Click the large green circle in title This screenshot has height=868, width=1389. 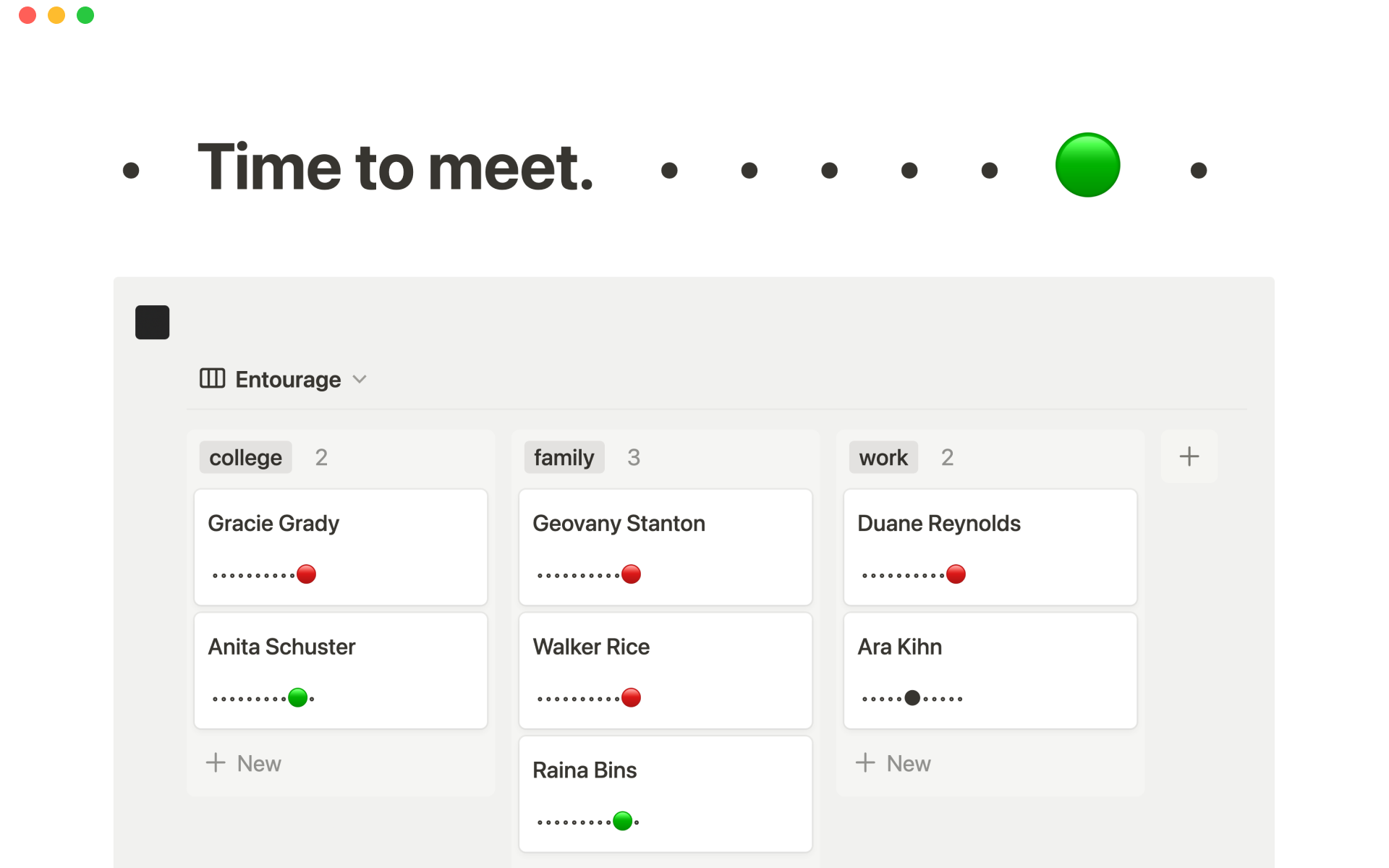[1087, 165]
